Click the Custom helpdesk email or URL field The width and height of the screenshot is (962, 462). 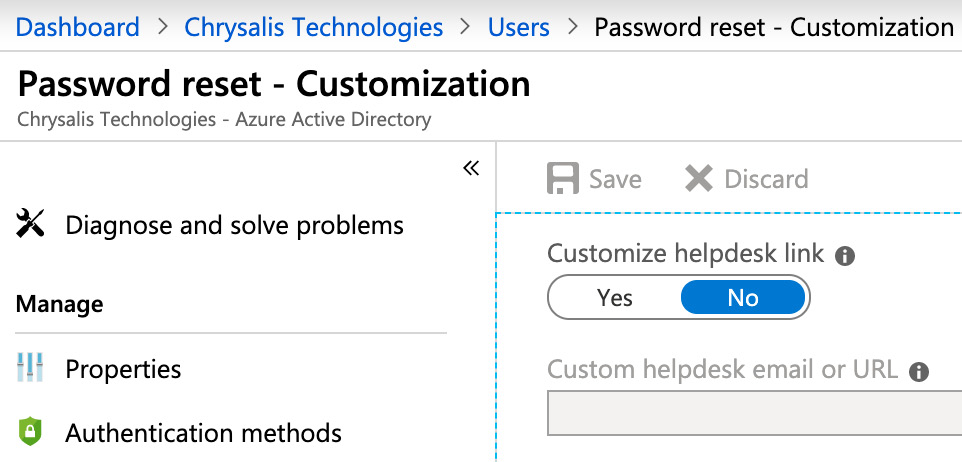pos(754,413)
